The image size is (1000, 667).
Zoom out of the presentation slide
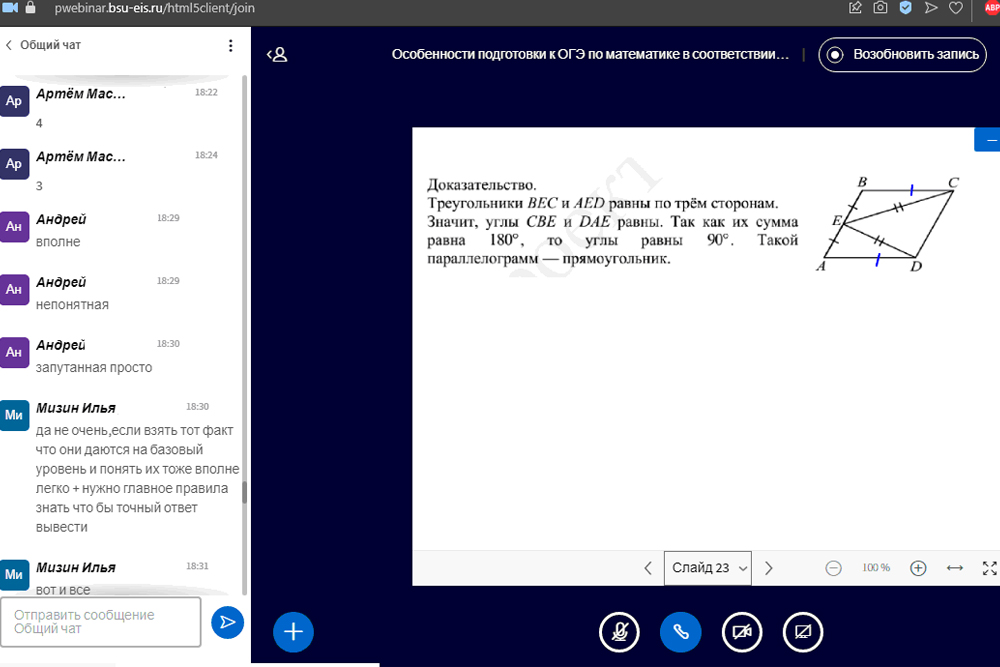tap(833, 568)
